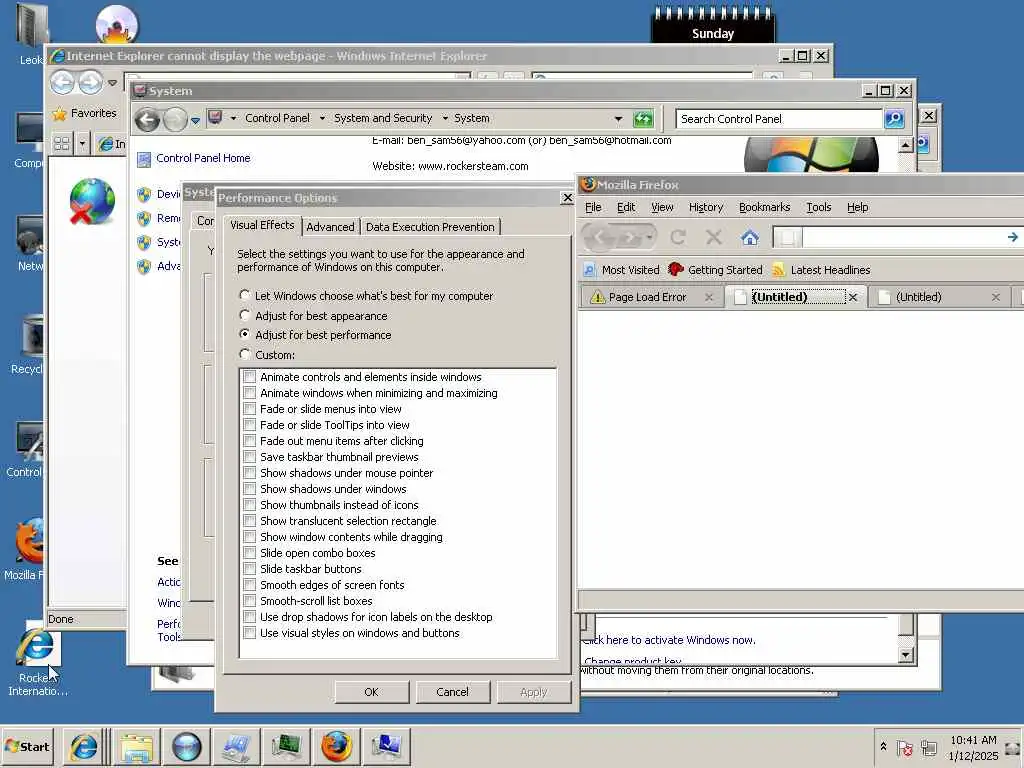
Task: Open Internet Explorer from taskbar
Action: (x=84, y=746)
